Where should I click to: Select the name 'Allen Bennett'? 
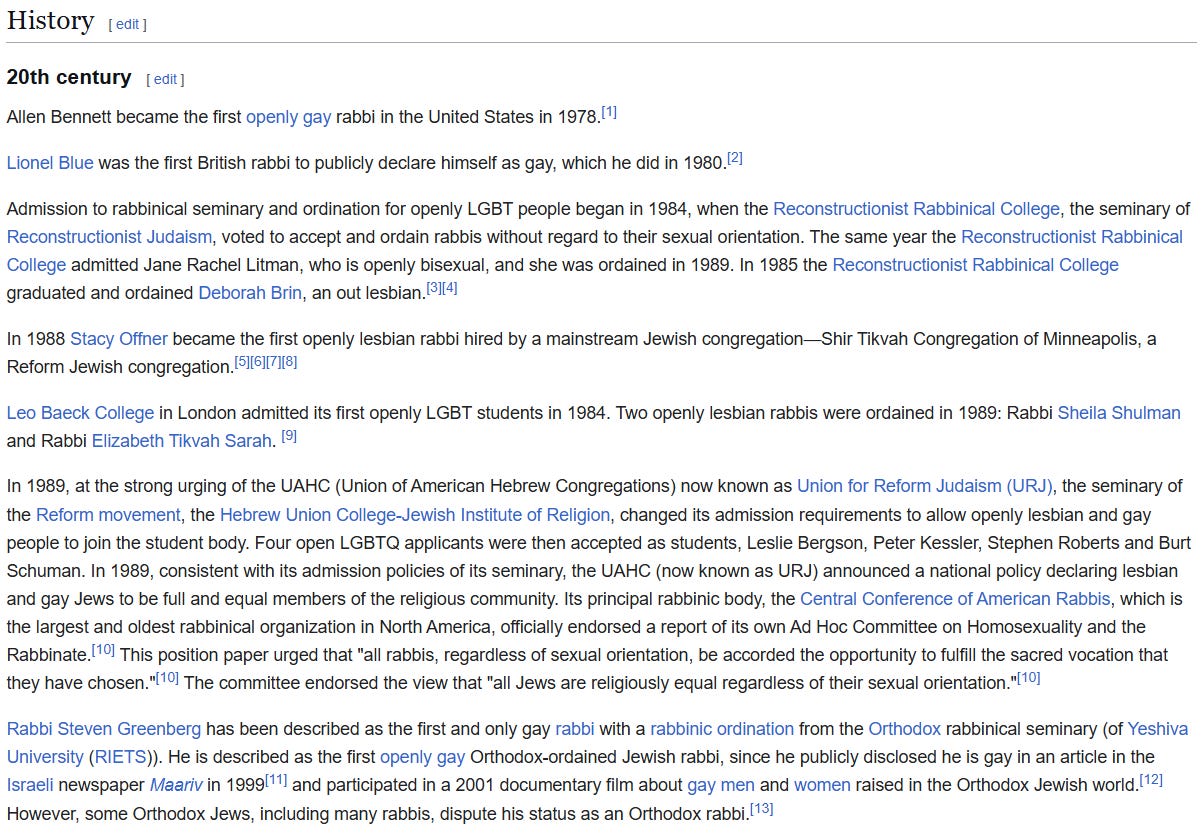pos(61,117)
